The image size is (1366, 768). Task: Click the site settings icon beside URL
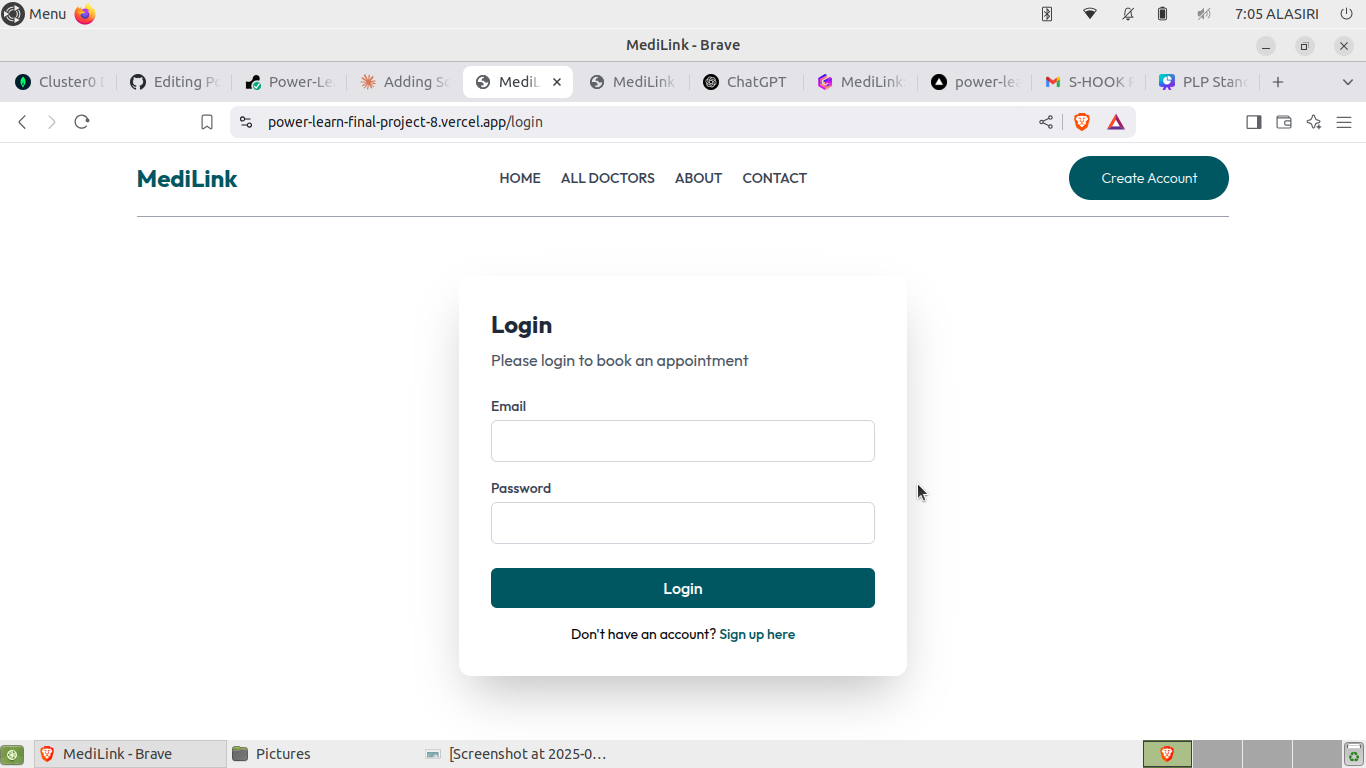(246, 122)
